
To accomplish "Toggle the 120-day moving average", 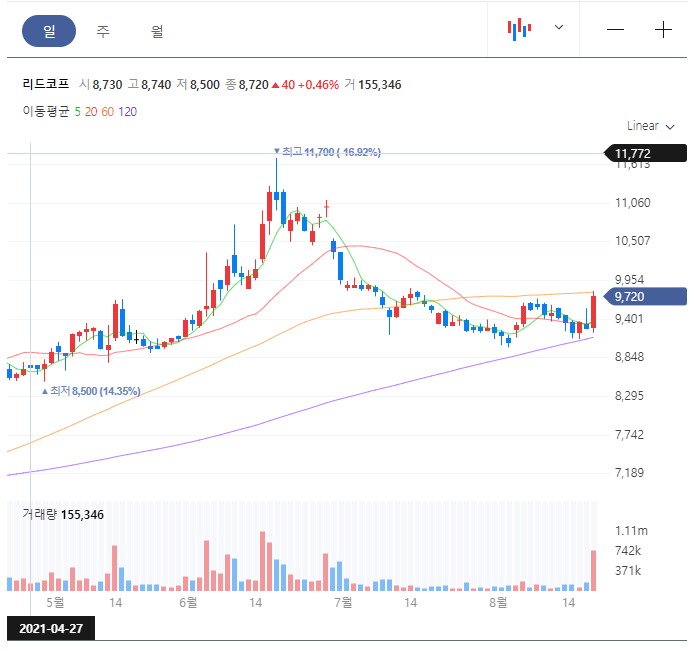I will [x=127, y=112].
